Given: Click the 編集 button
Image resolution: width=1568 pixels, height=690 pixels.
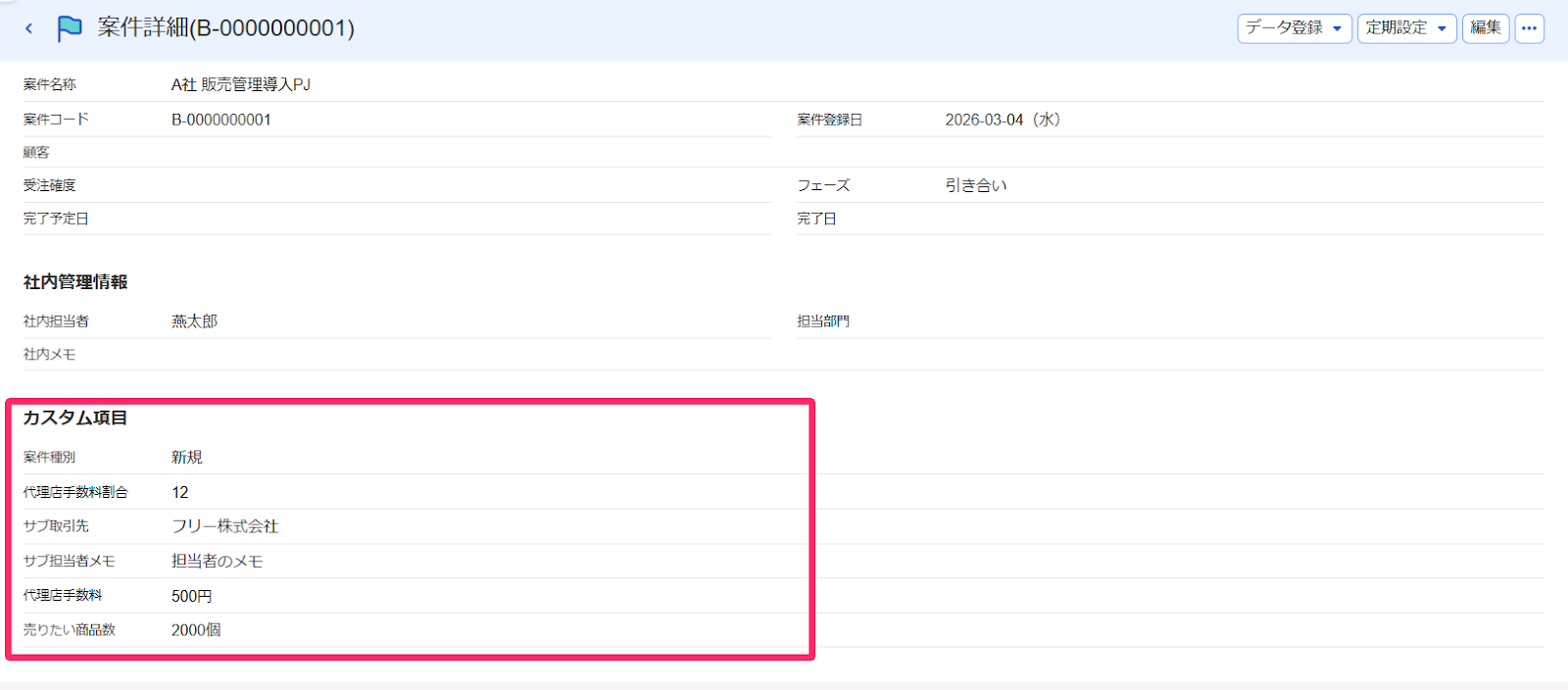Looking at the screenshot, I should coord(1486,28).
